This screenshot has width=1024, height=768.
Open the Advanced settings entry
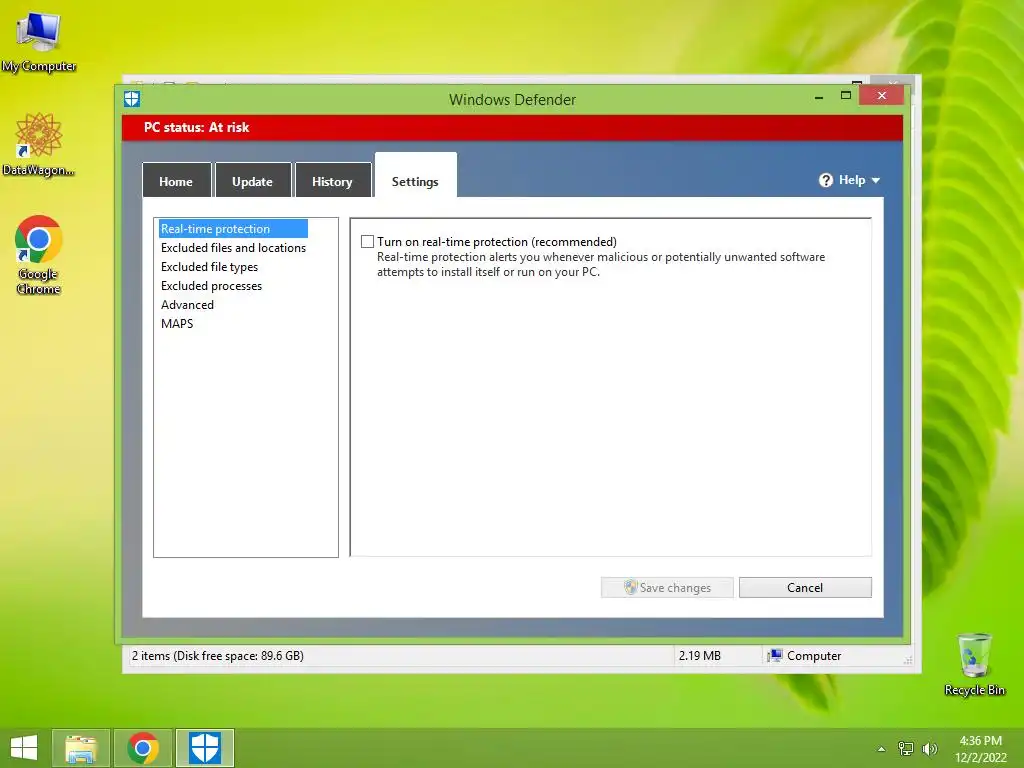[187, 304]
